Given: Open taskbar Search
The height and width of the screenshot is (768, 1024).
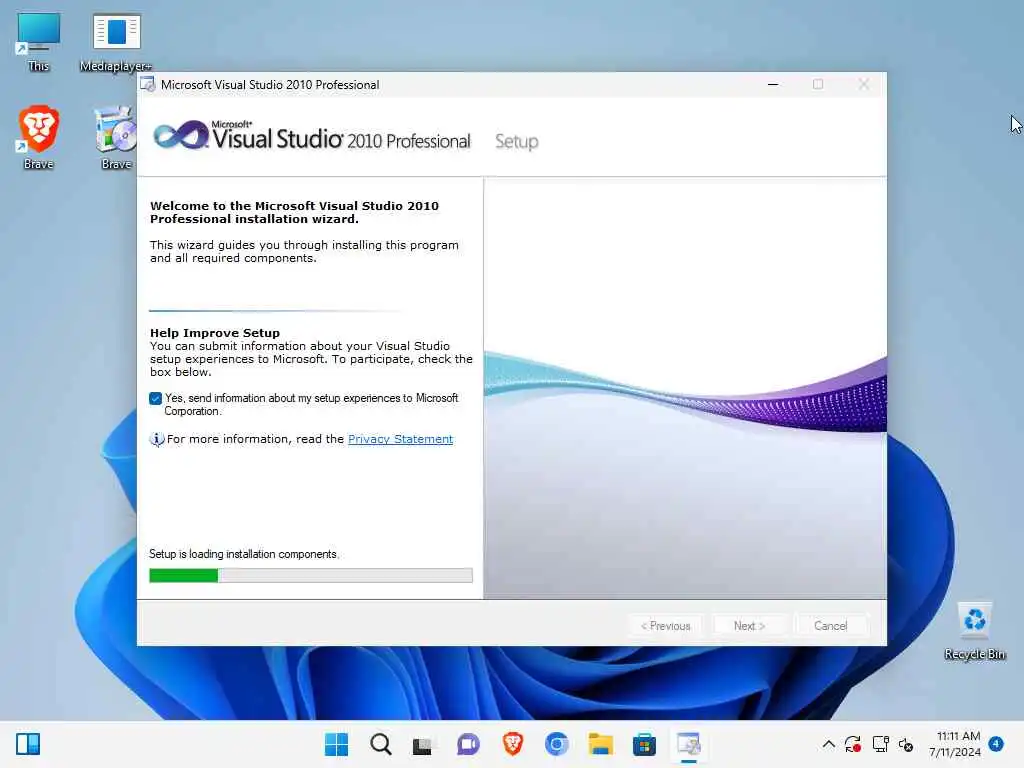Looking at the screenshot, I should pyautogui.click(x=381, y=744).
